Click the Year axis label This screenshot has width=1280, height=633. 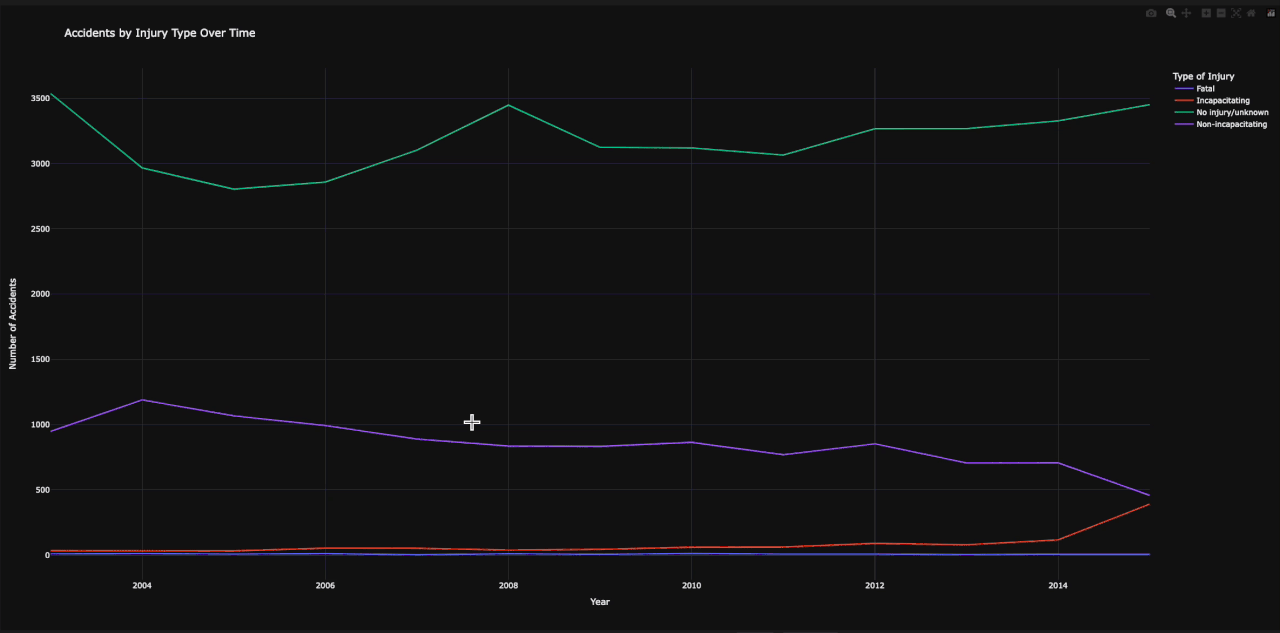pos(599,601)
